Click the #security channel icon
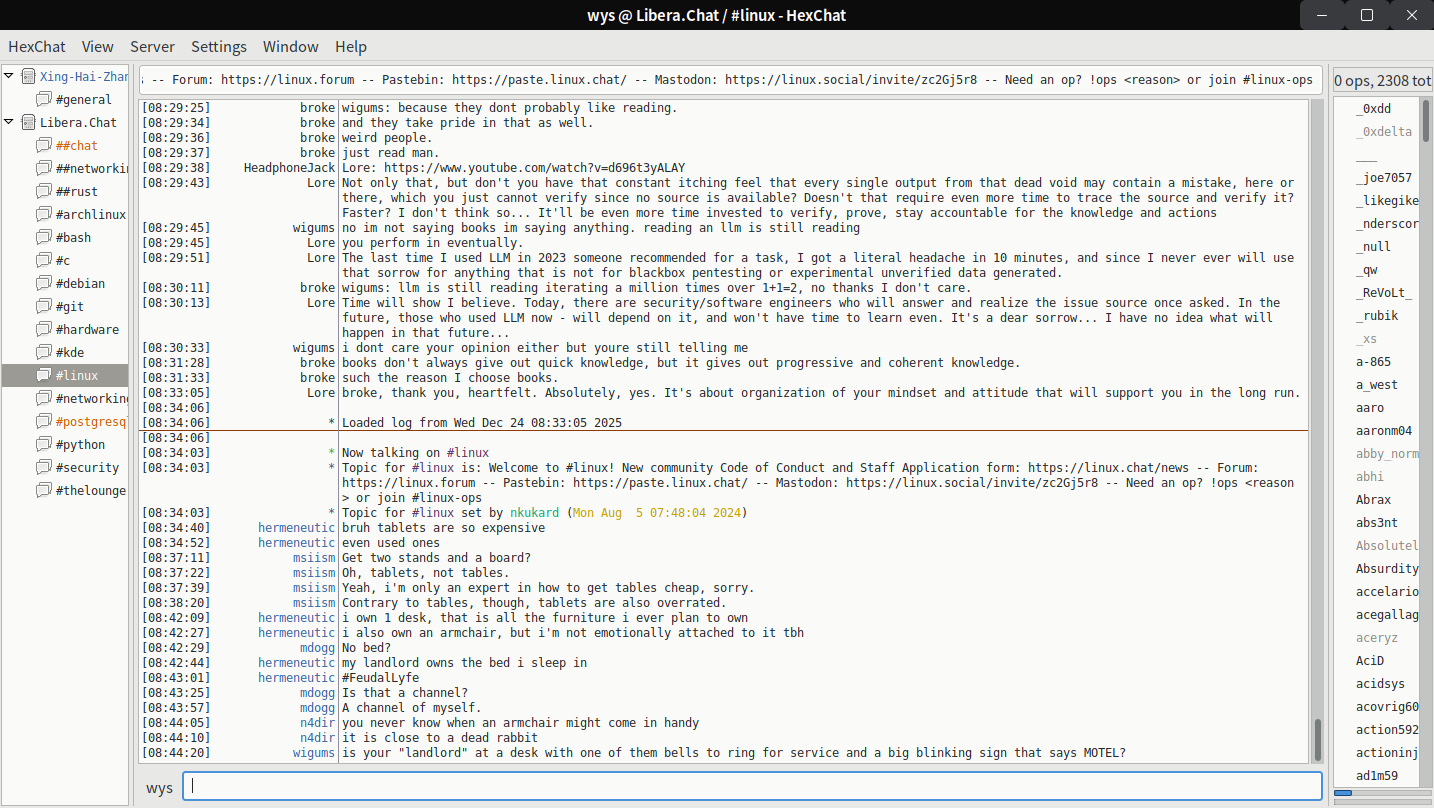 pyautogui.click(x=44, y=467)
